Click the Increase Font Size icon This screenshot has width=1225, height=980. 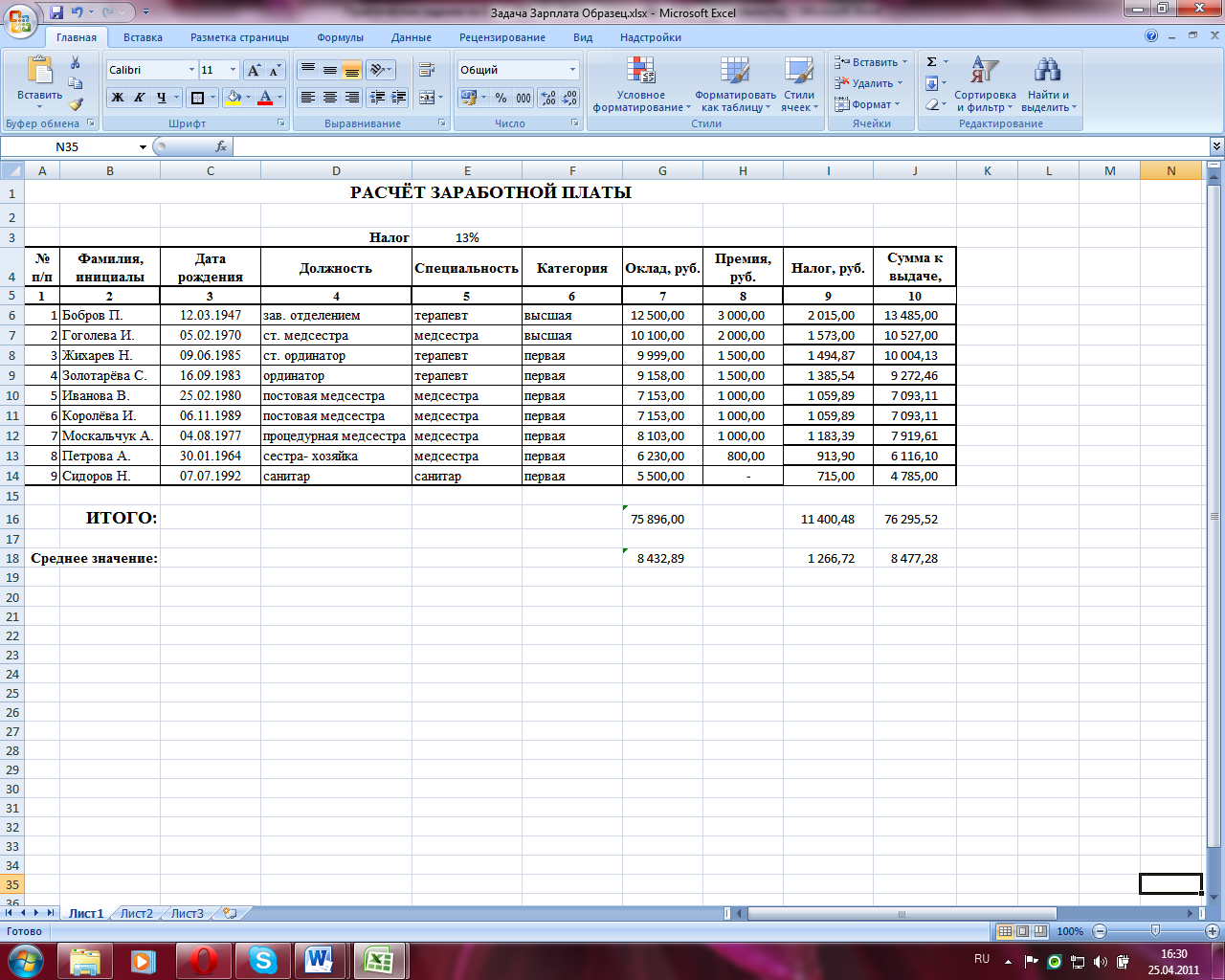tap(254, 70)
